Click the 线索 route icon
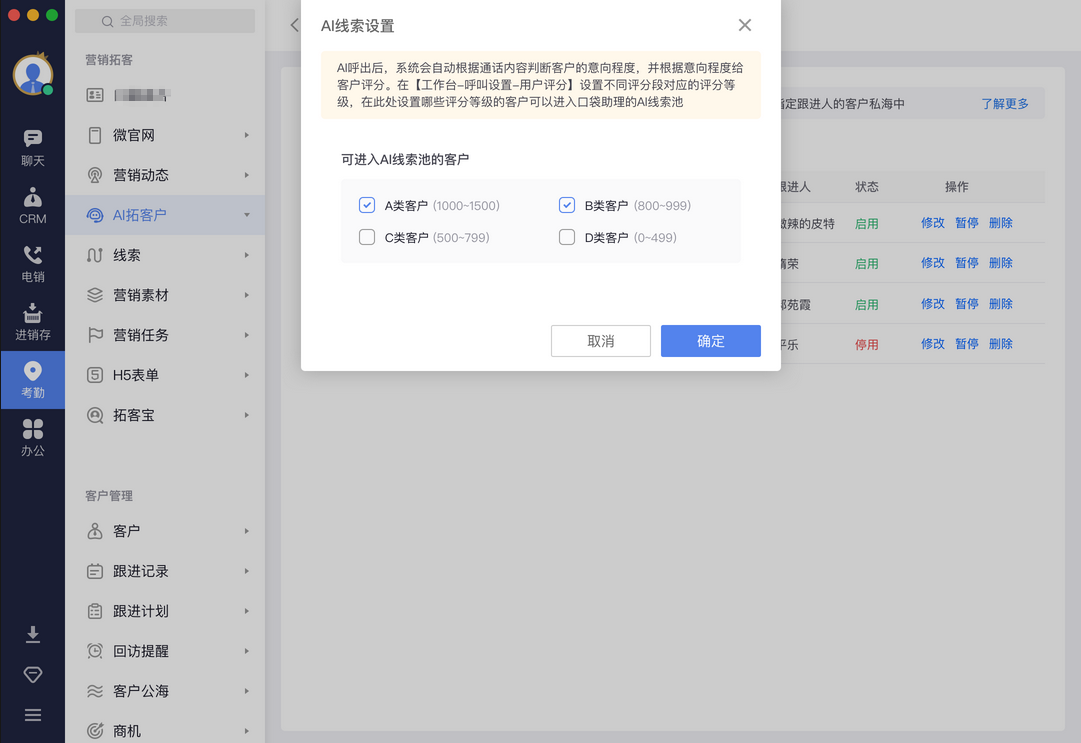The height and width of the screenshot is (743, 1081). tap(95, 255)
